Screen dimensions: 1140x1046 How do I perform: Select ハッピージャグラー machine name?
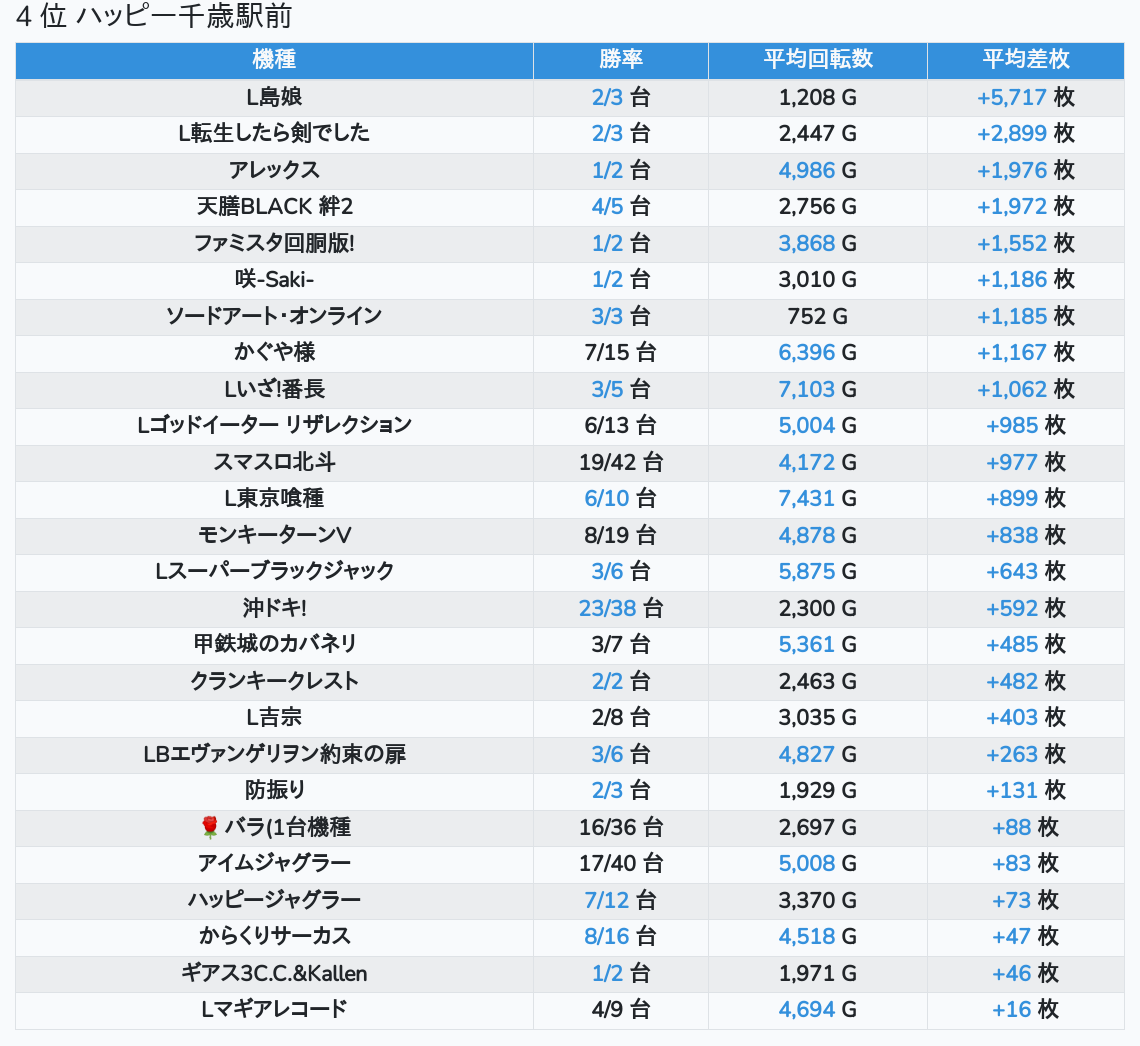(274, 901)
